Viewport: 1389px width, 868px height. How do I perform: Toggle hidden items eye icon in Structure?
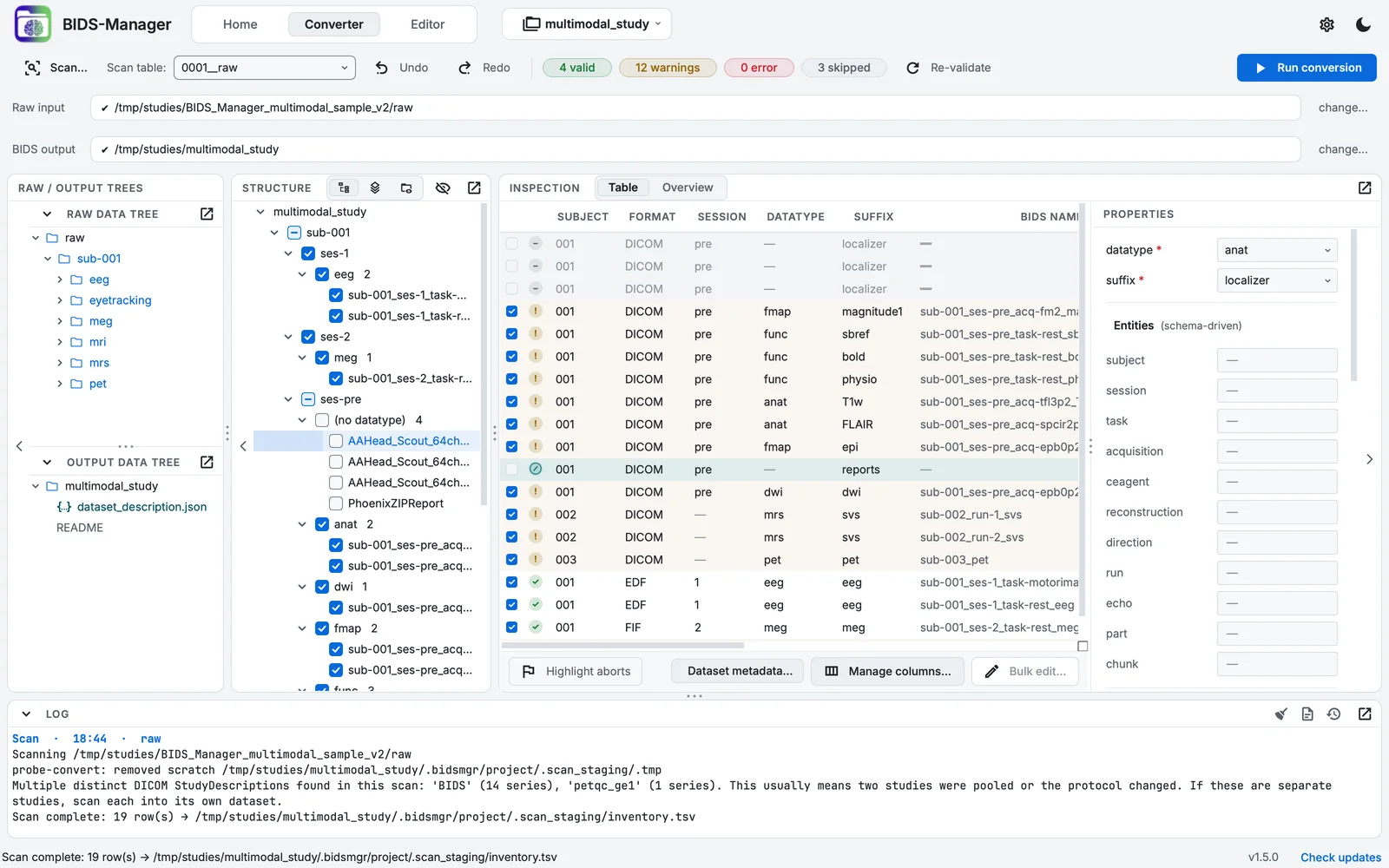[x=443, y=187]
